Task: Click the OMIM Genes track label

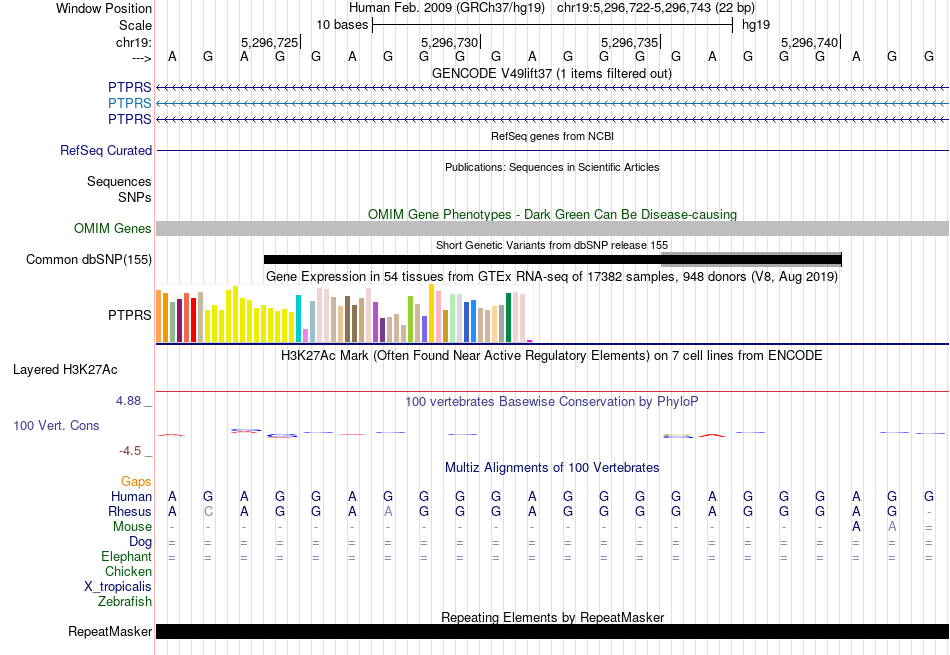Action: 113,229
